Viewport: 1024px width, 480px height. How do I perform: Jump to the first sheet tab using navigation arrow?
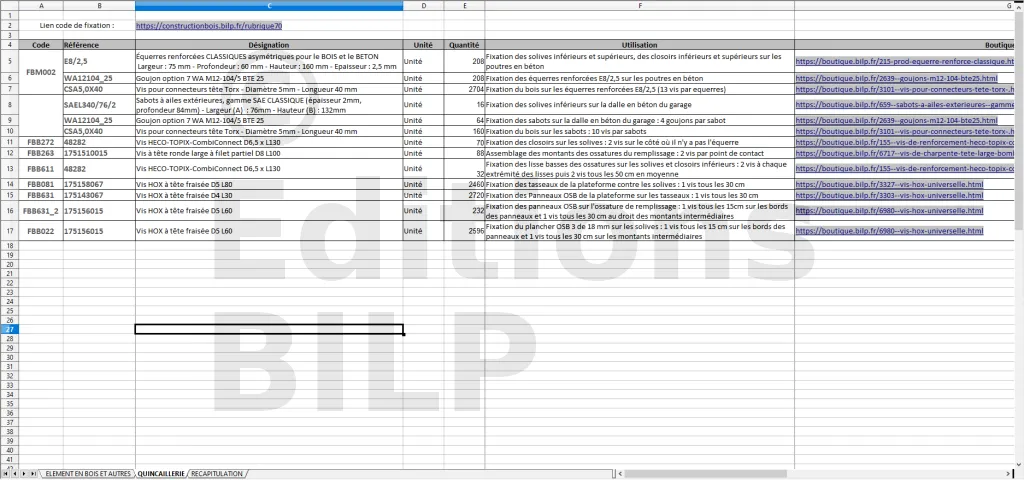pyautogui.click(x=6, y=472)
